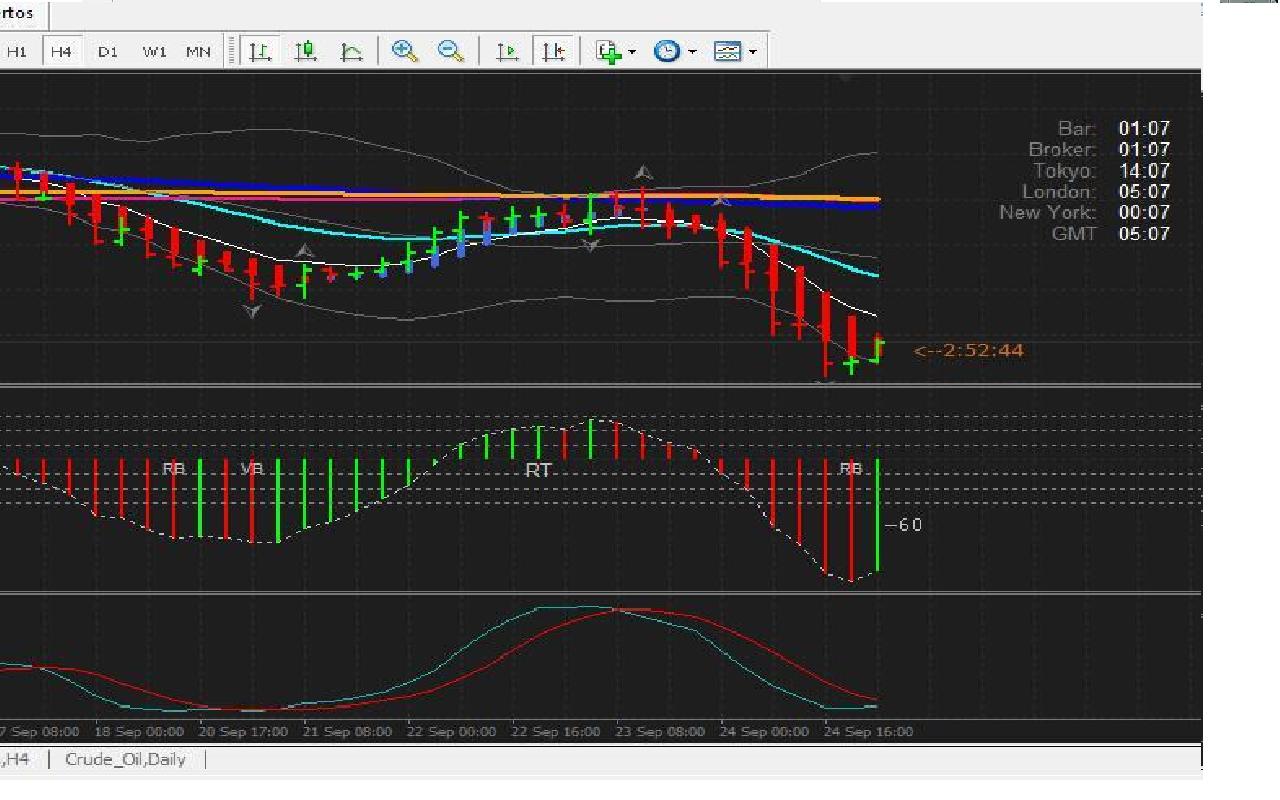Image resolution: width=1280 pixels, height=800 pixels.
Task: Select the candlestick chart icon
Action: point(306,52)
